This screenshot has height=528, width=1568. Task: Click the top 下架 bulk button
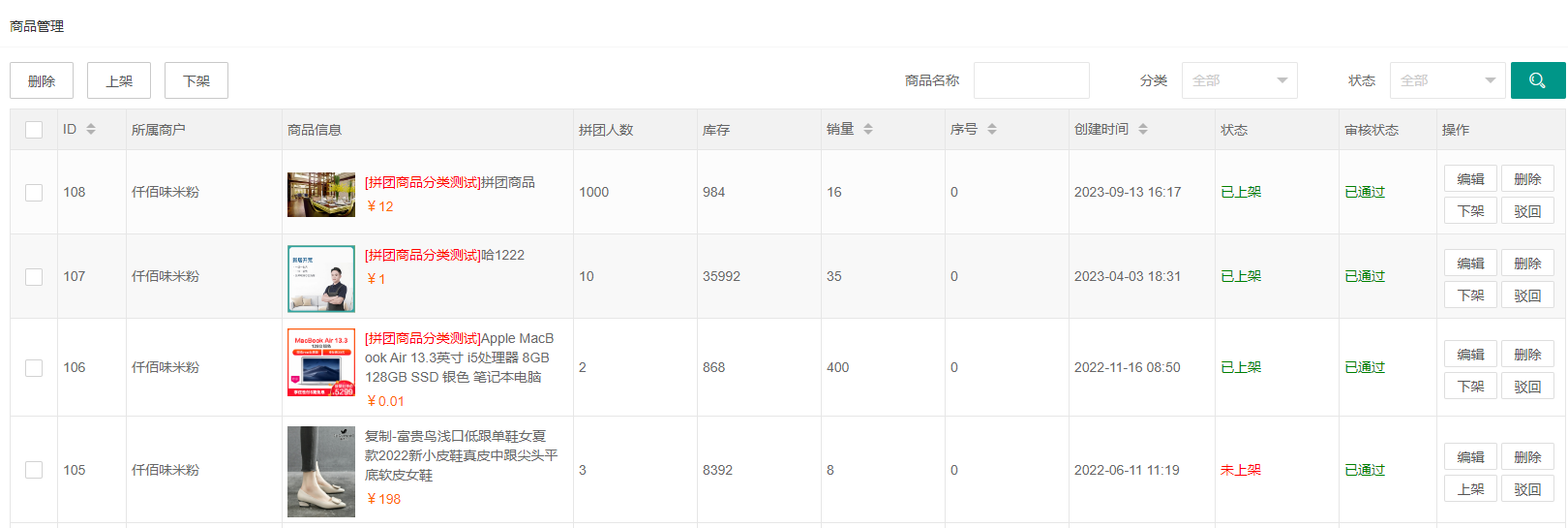(x=196, y=80)
